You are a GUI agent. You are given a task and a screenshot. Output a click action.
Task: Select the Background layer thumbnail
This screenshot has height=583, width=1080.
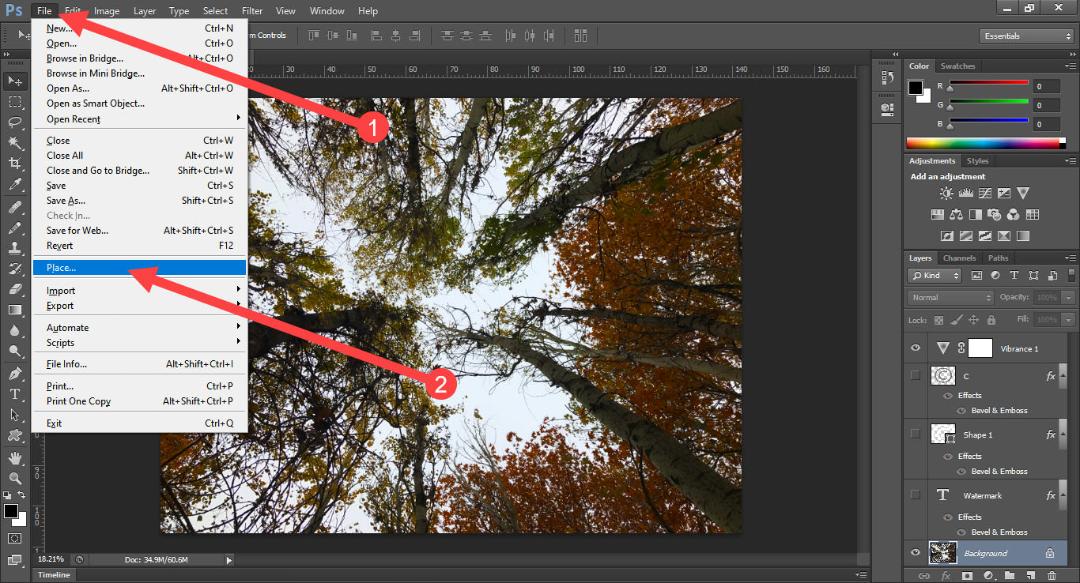[x=943, y=552]
